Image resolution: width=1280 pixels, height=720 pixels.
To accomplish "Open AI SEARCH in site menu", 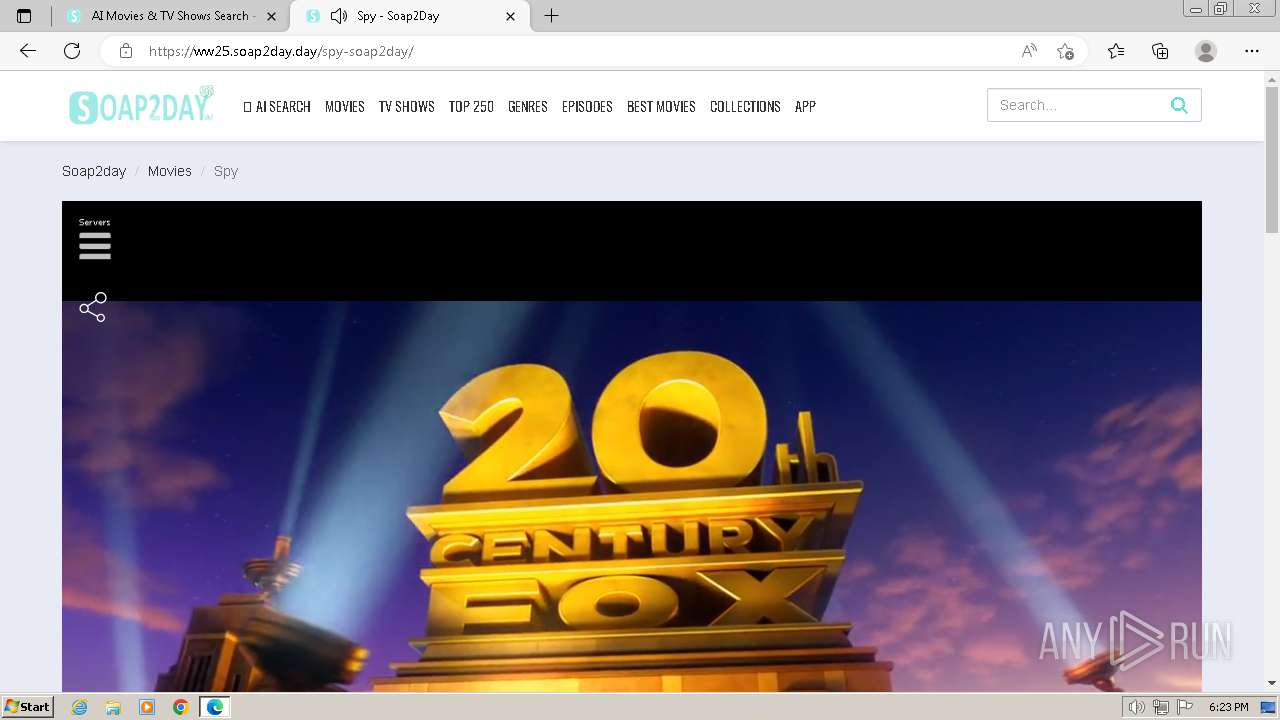I will (x=277, y=106).
